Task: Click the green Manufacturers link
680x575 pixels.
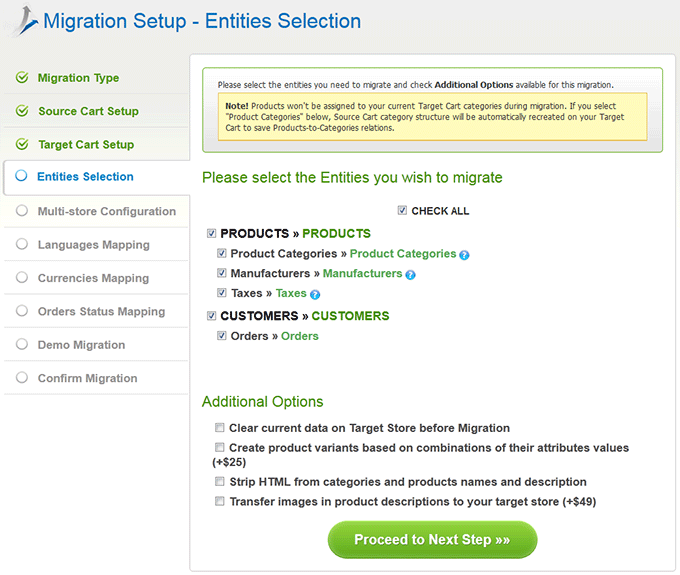Action: (x=363, y=273)
